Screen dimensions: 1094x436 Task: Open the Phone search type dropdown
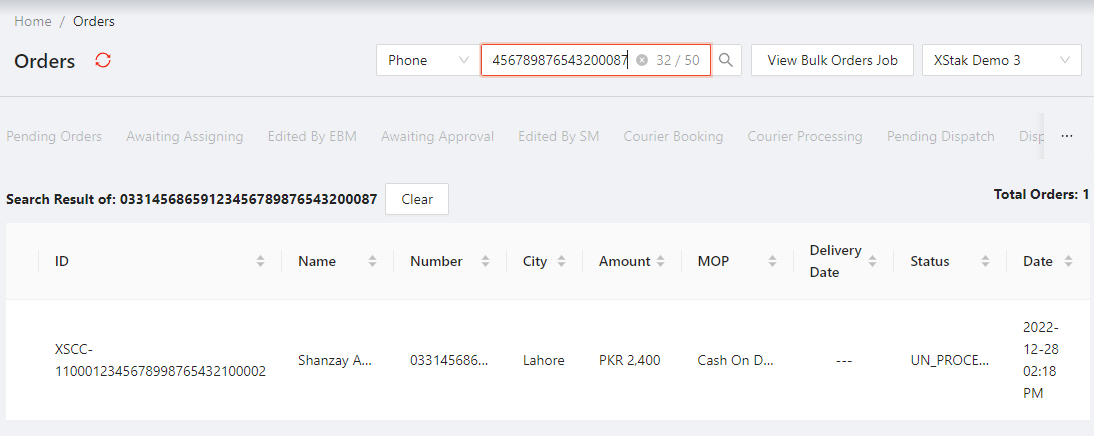[x=427, y=60]
